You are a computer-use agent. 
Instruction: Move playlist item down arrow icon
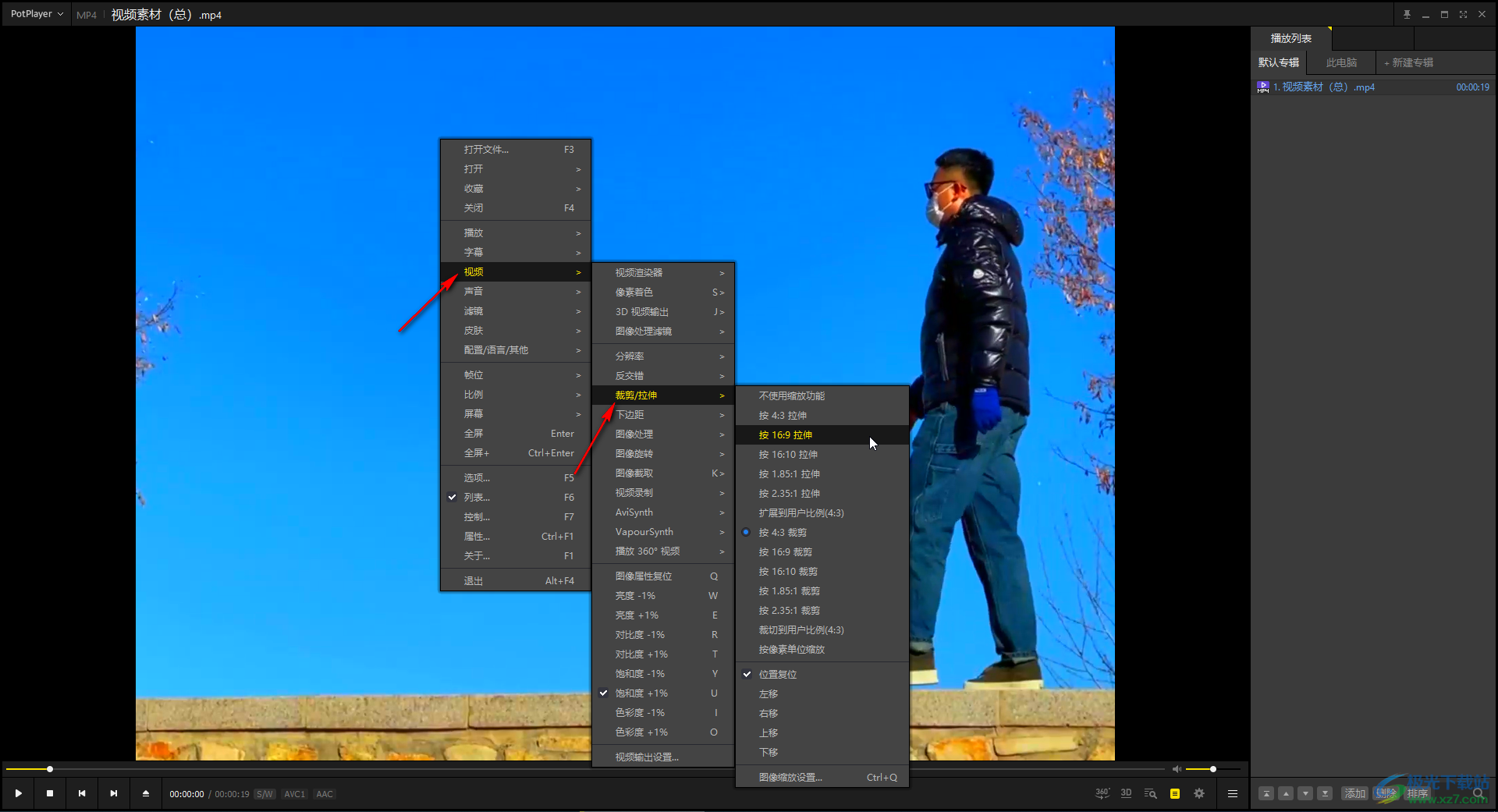(1305, 793)
